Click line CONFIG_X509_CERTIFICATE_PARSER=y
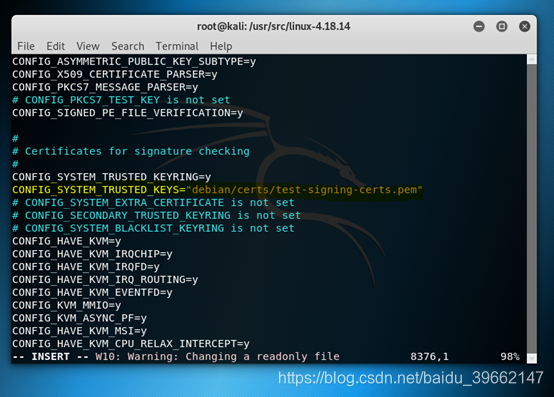The width and height of the screenshot is (554, 397). point(115,74)
